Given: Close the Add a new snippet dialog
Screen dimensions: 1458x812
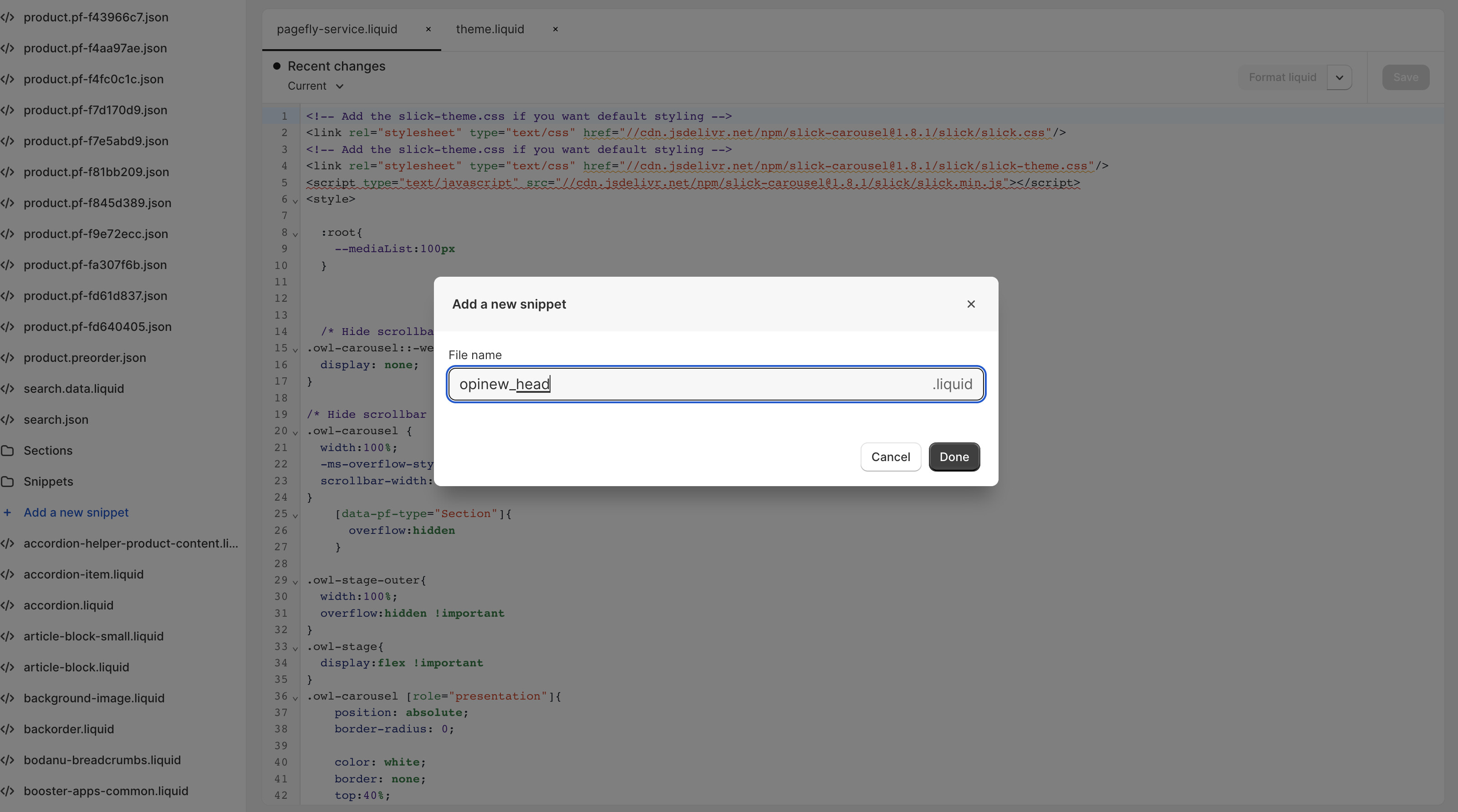Looking at the screenshot, I should click(971, 304).
